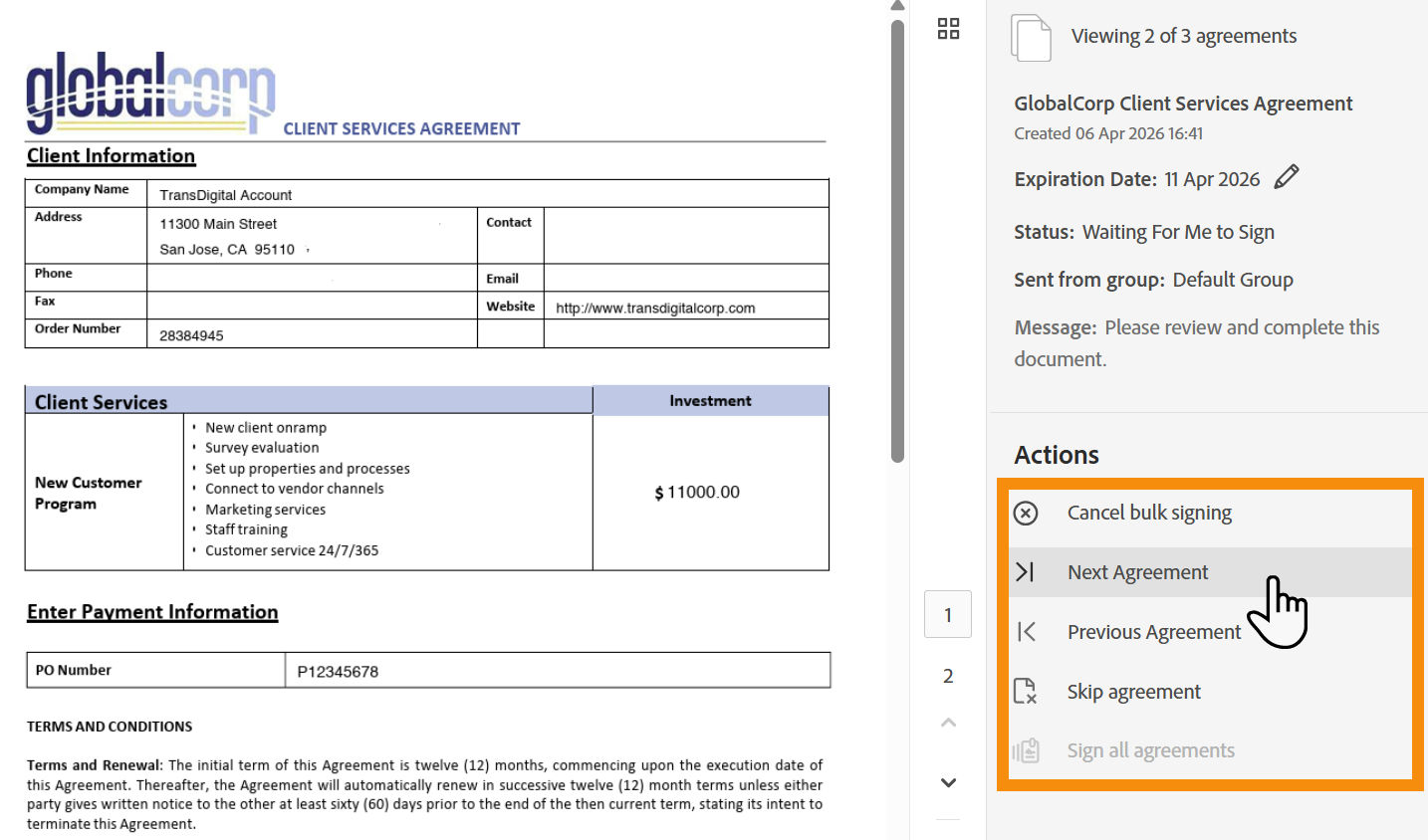
Task: Open the page thumbnails grid view icon
Action: (948, 28)
